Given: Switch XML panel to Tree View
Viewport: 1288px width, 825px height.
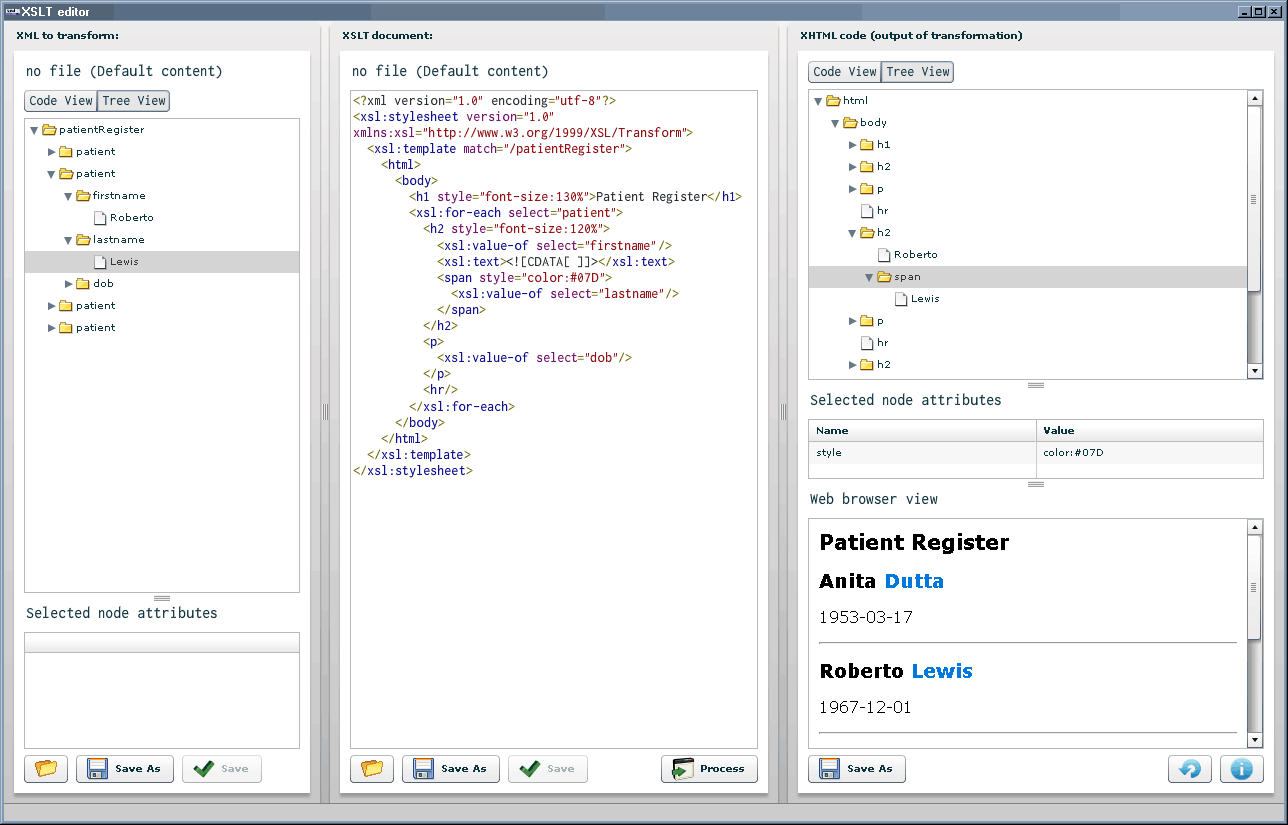Looking at the screenshot, I should [134, 101].
